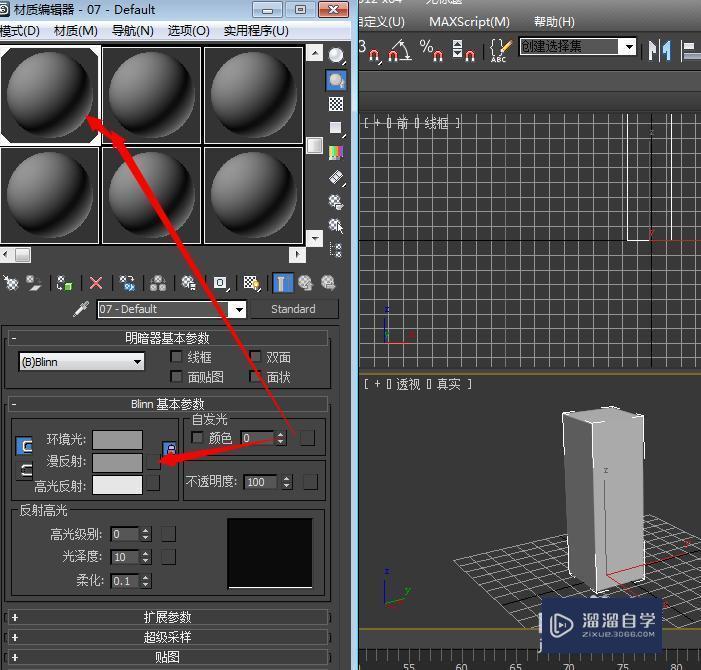Open the 实用程序(U) menu
This screenshot has height=670, width=701.
click(256, 31)
